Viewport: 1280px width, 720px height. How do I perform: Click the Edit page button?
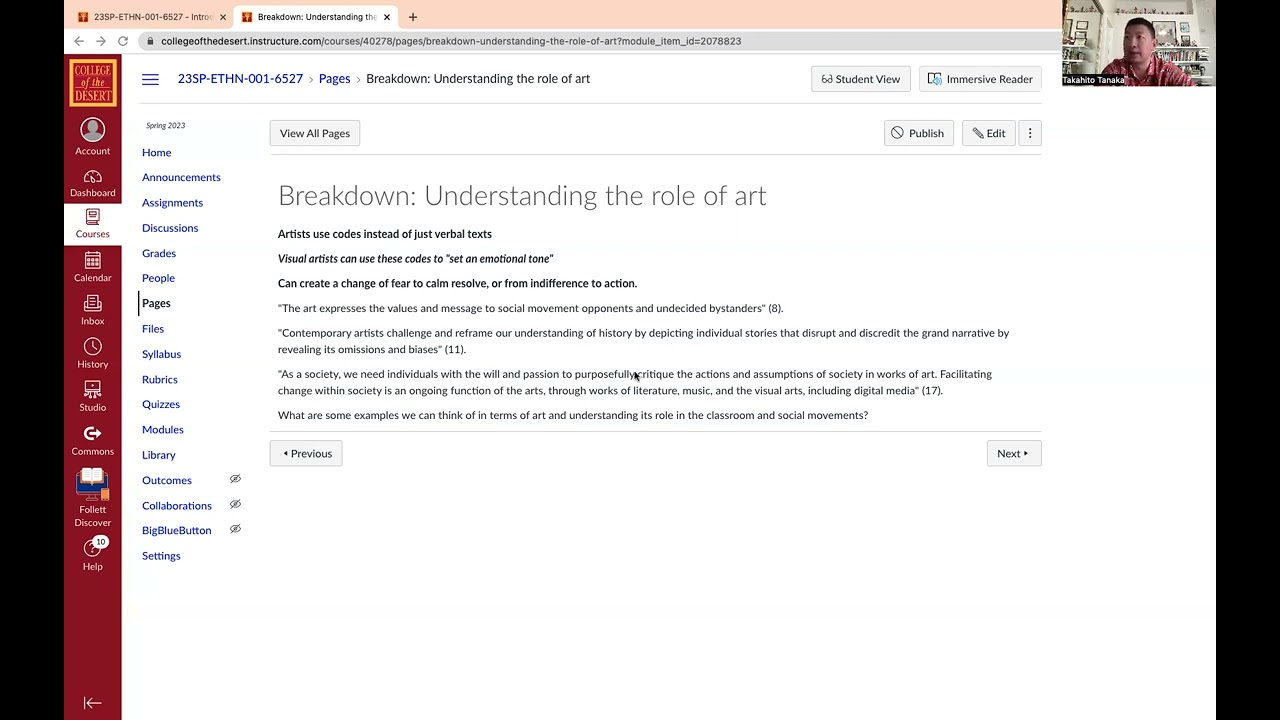[x=989, y=133]
